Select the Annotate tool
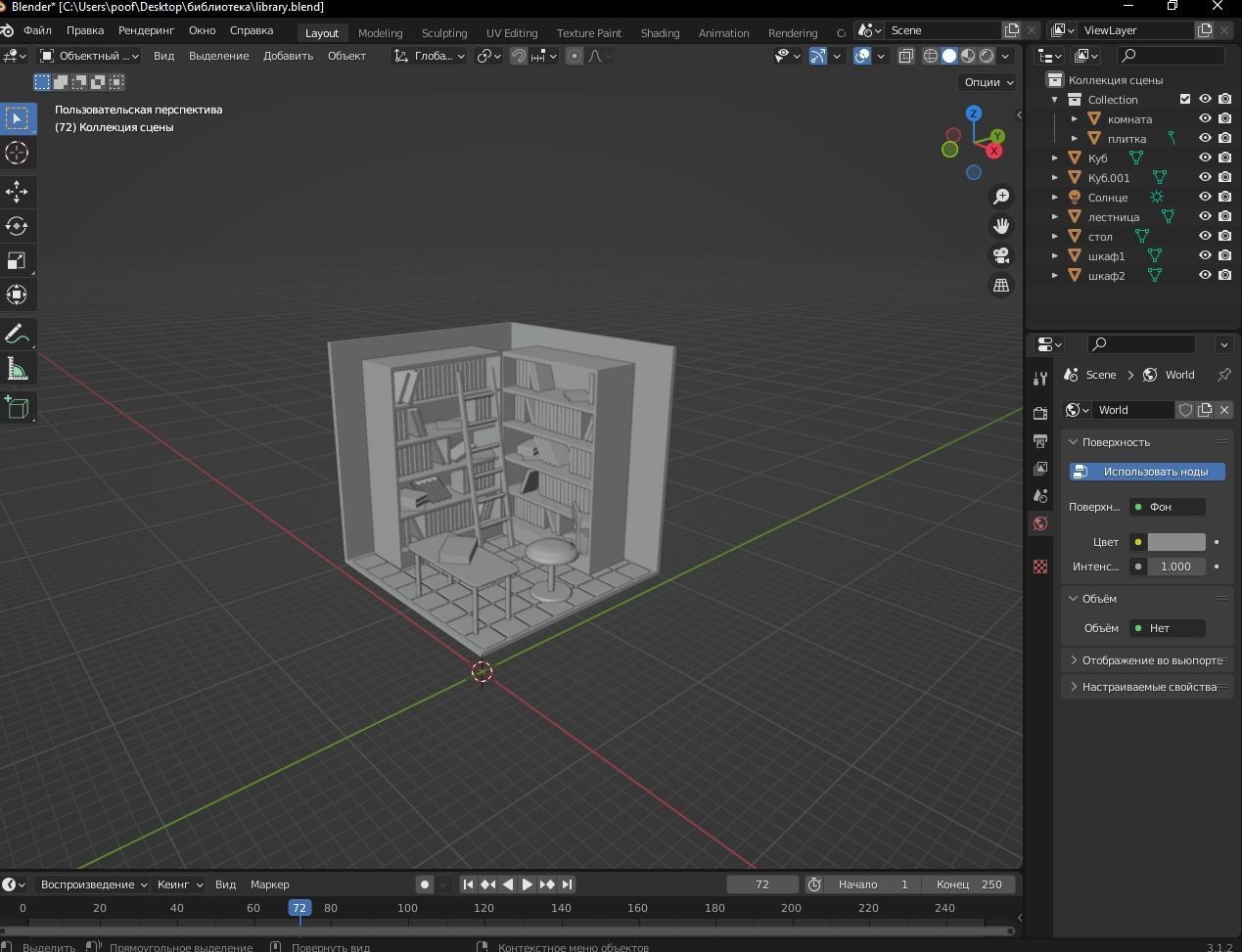The image size is (1242, 952). coord(18,335)
